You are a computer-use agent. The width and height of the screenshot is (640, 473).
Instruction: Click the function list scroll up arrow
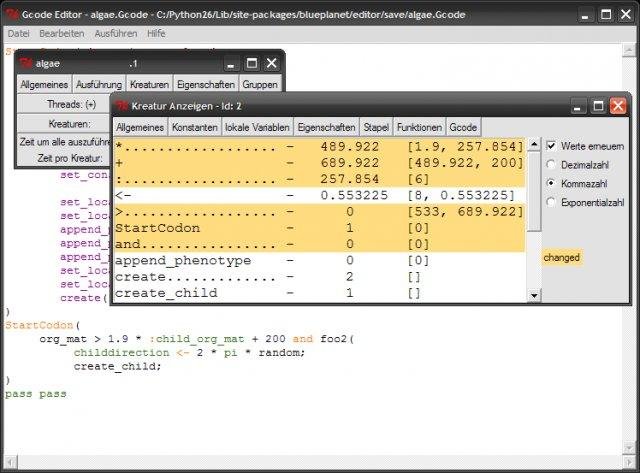(x=534, y=144)
